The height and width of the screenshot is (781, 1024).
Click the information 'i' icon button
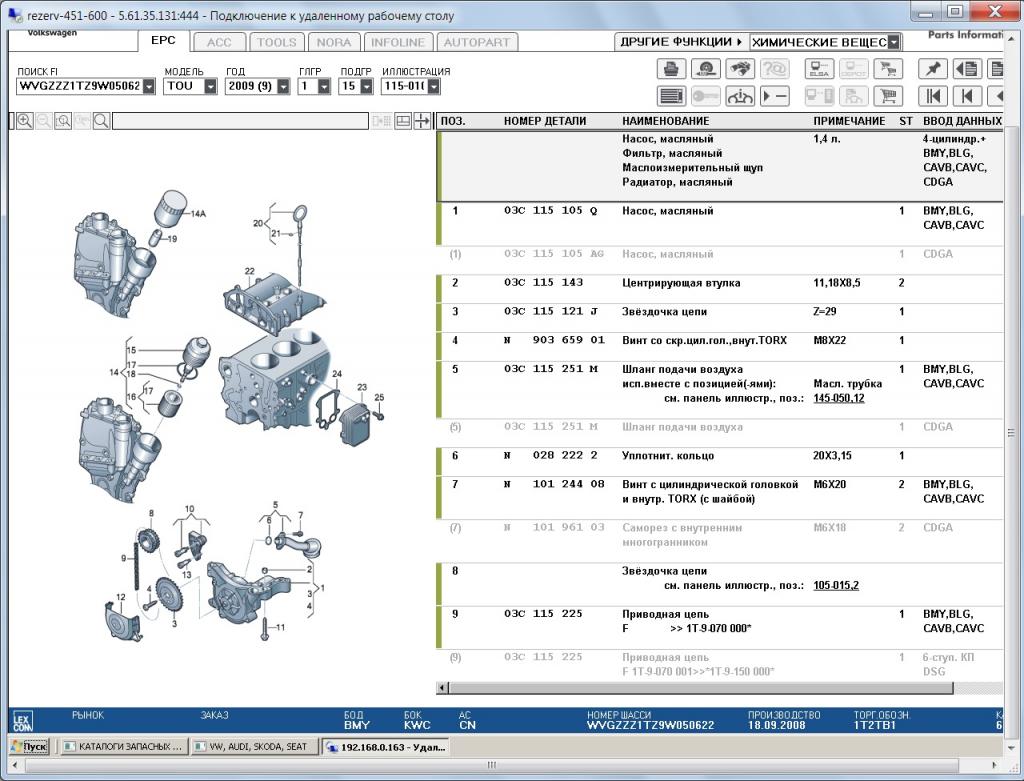tap(740, 96)
